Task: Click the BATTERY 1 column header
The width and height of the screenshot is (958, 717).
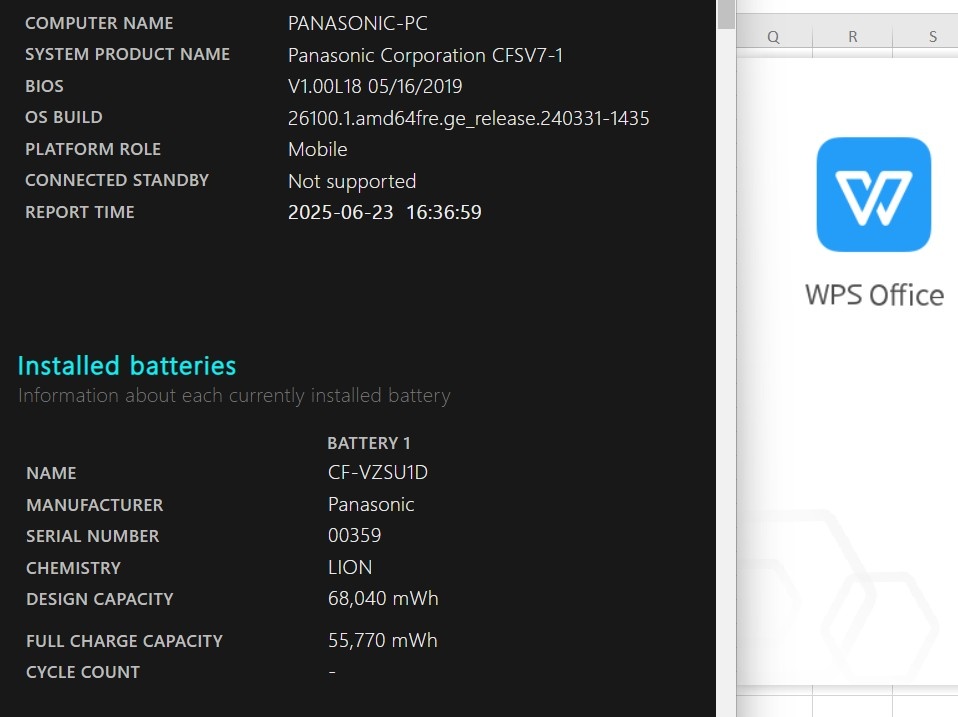Action: click(369, 443)
